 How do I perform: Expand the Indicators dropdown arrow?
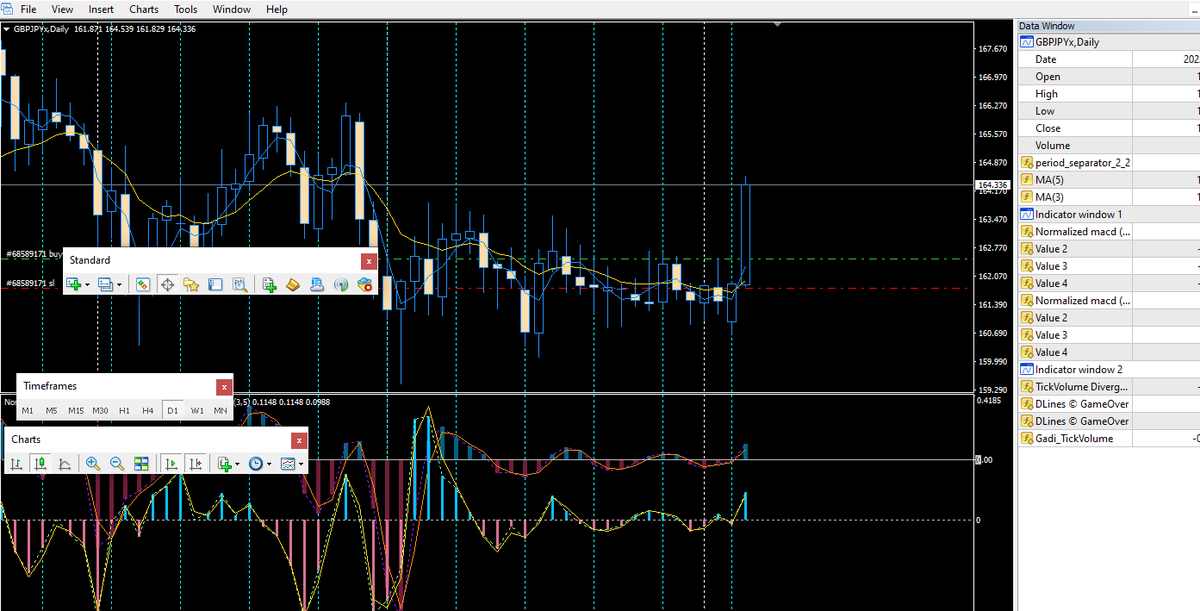238,465
